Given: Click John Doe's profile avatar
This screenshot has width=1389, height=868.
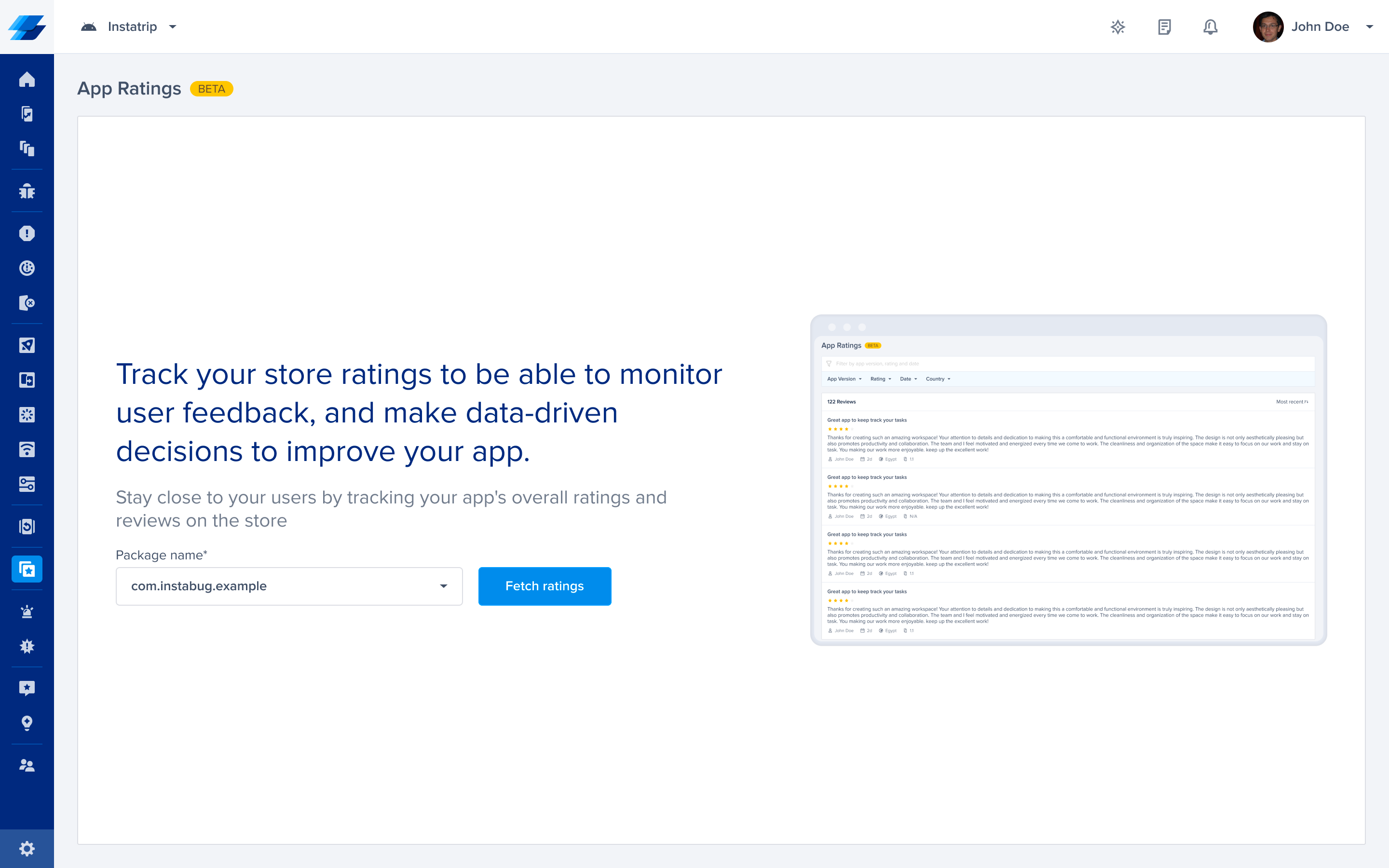Looking at the screenshot, I should click(x=1267, y=27).
